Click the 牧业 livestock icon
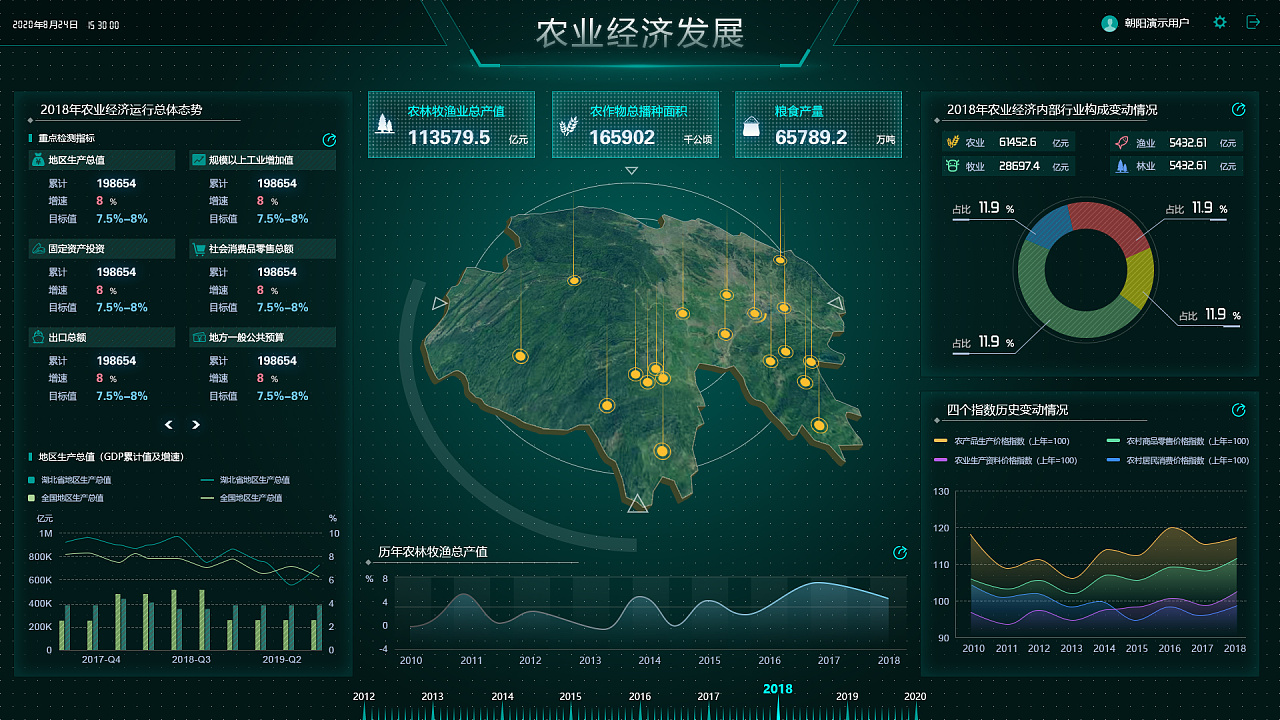This screenshot has width=1280, height=720. 953,166
